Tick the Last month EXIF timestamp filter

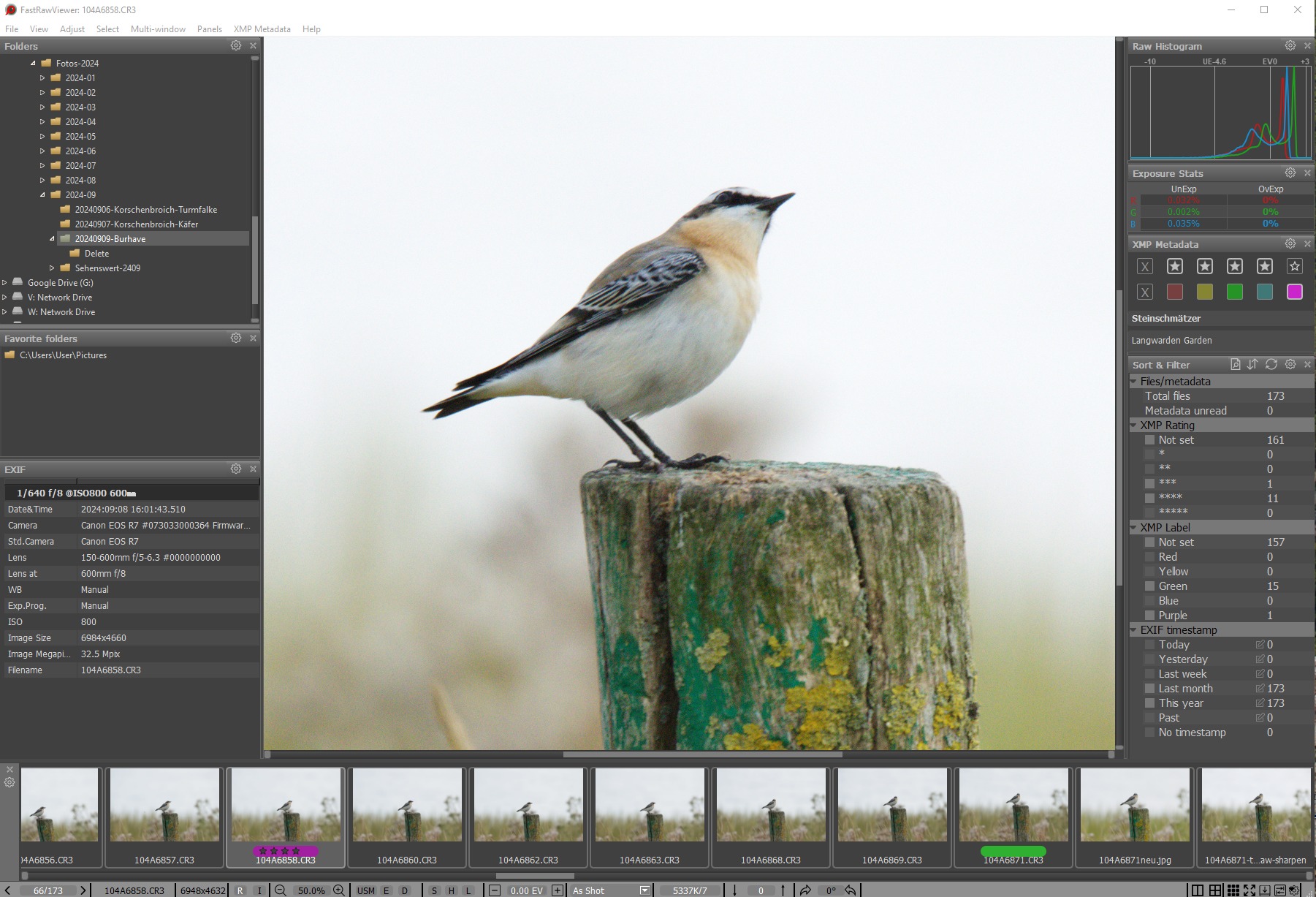[x=1149, y=689]
